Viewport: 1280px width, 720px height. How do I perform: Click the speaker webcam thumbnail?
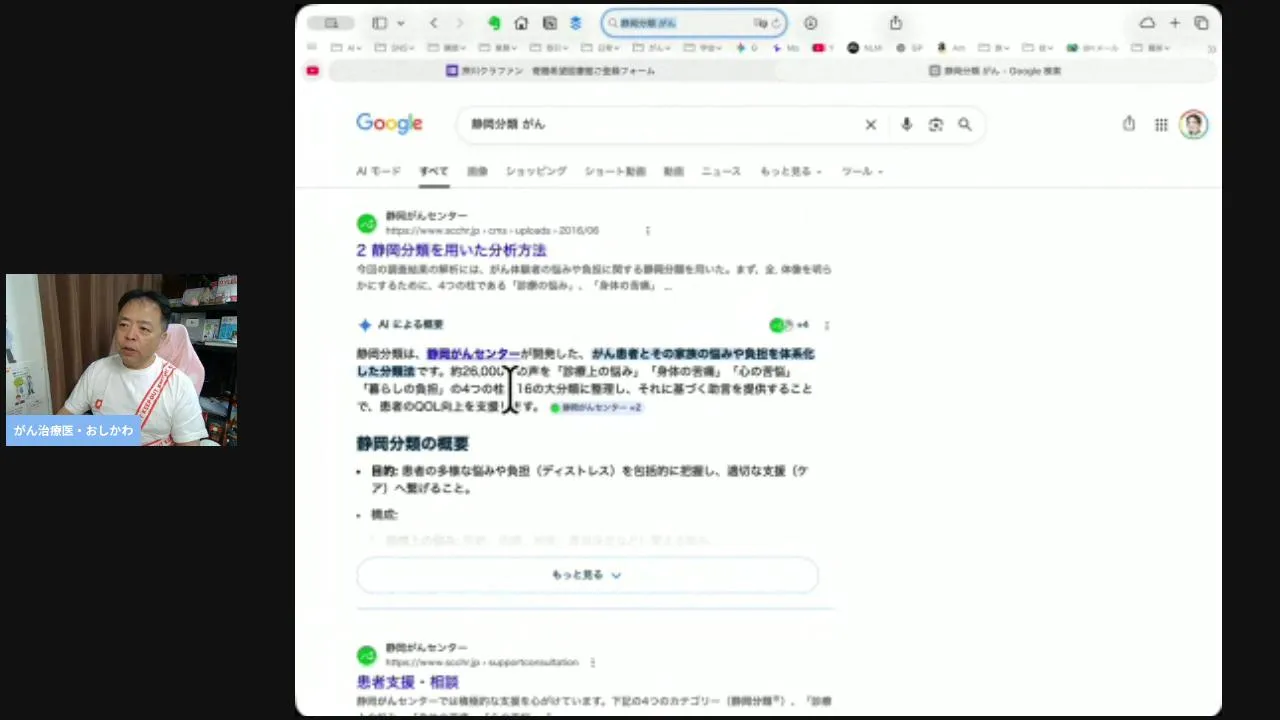pos(121,360)
